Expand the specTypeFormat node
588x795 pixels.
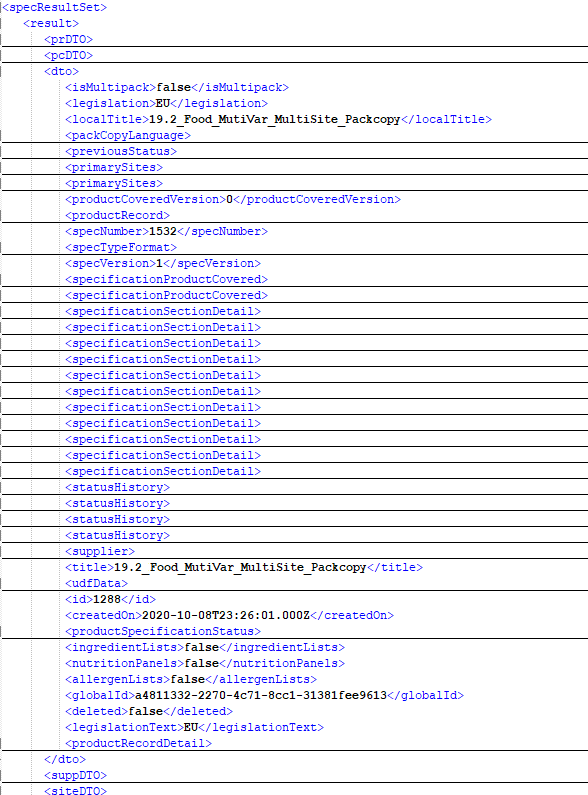click(x=121, y=247)
